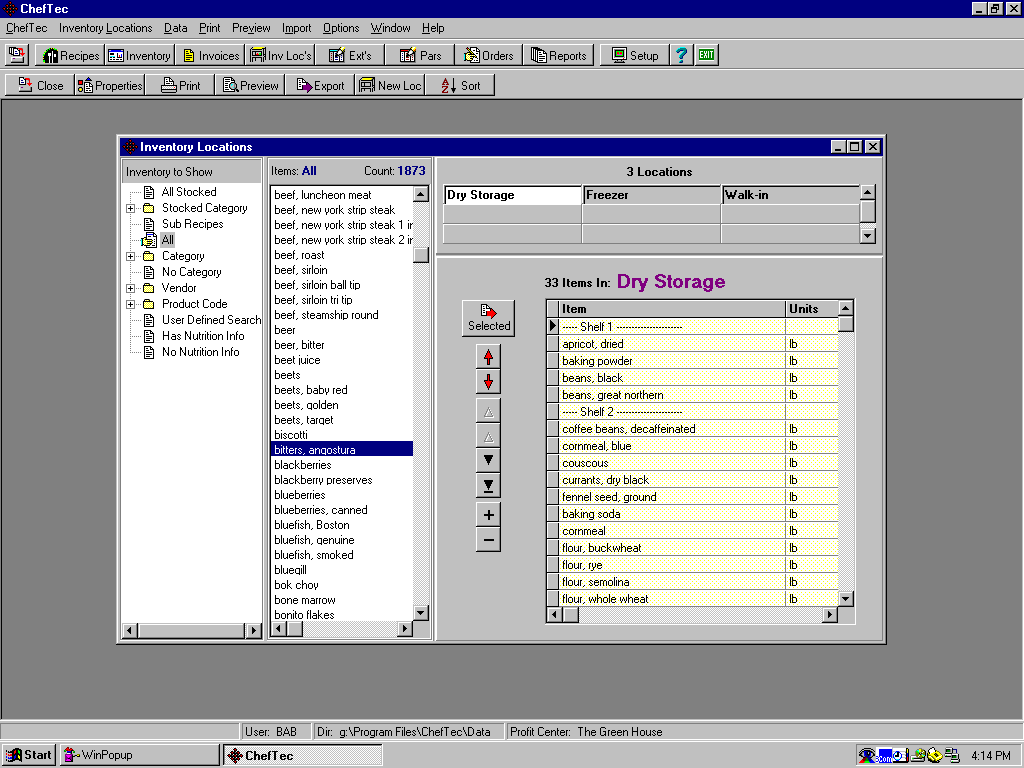Select the All item under Inventory to Show
Screen dimensions: 1024x768
(167, 240)
